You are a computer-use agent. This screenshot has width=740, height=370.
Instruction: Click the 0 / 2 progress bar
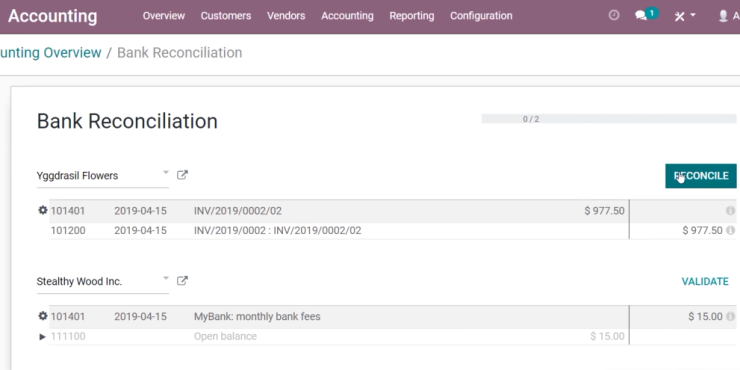pos(609,119)
